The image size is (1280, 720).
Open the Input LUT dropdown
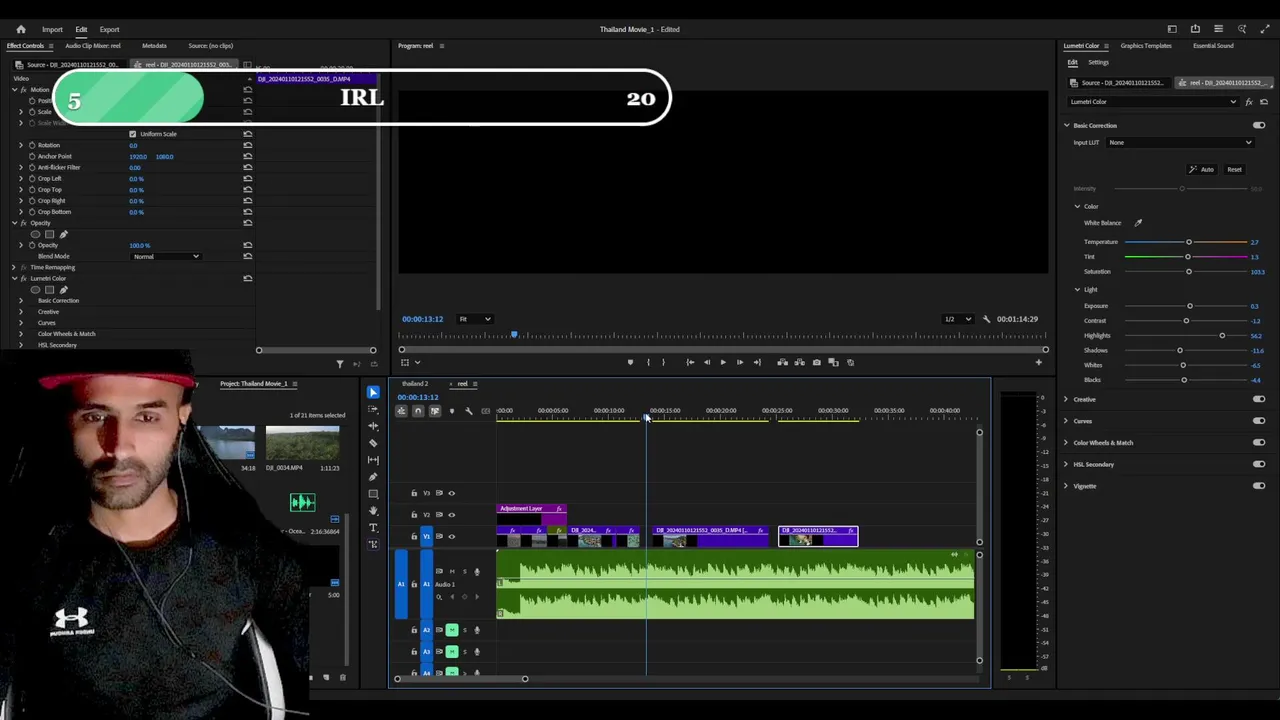(1180, 143)
